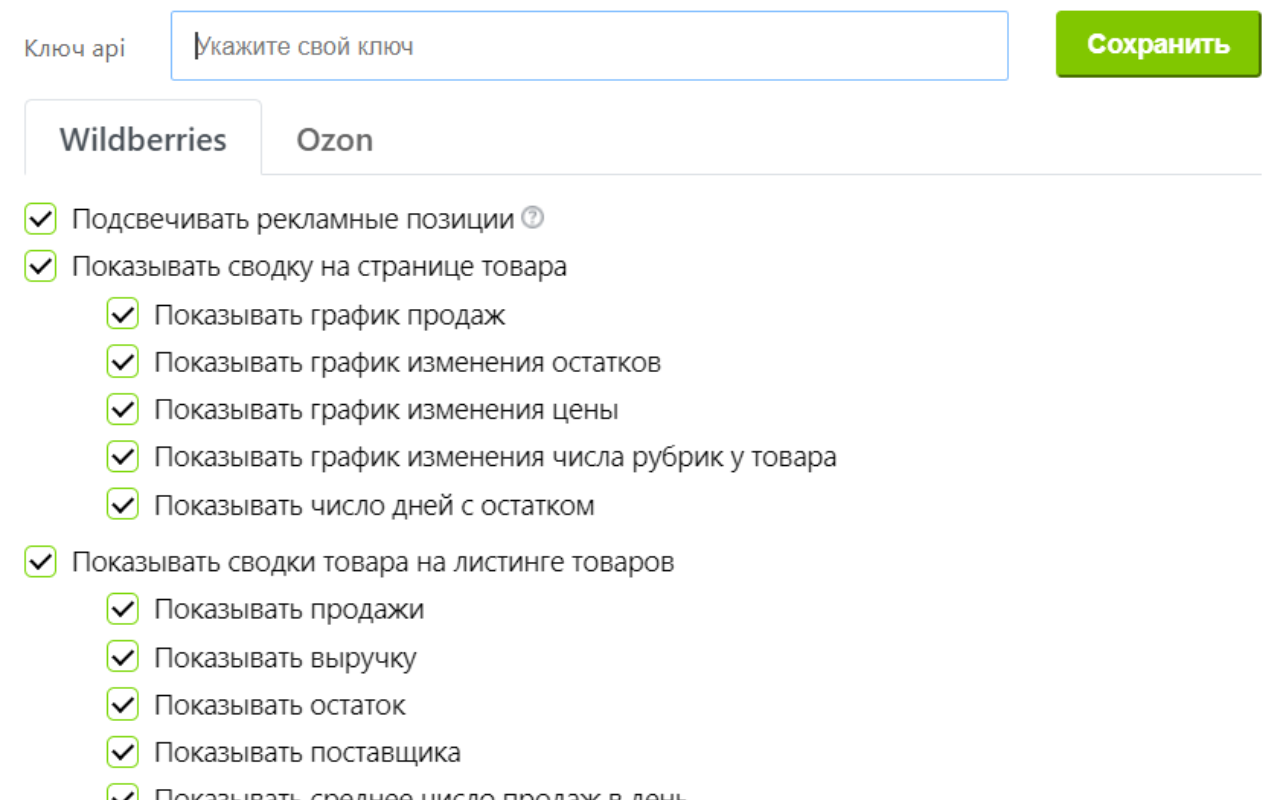Screen dimensions: 1280x800
Task: Disable the Показывать поставщика checkbox
Action: [x=122, y=752]
